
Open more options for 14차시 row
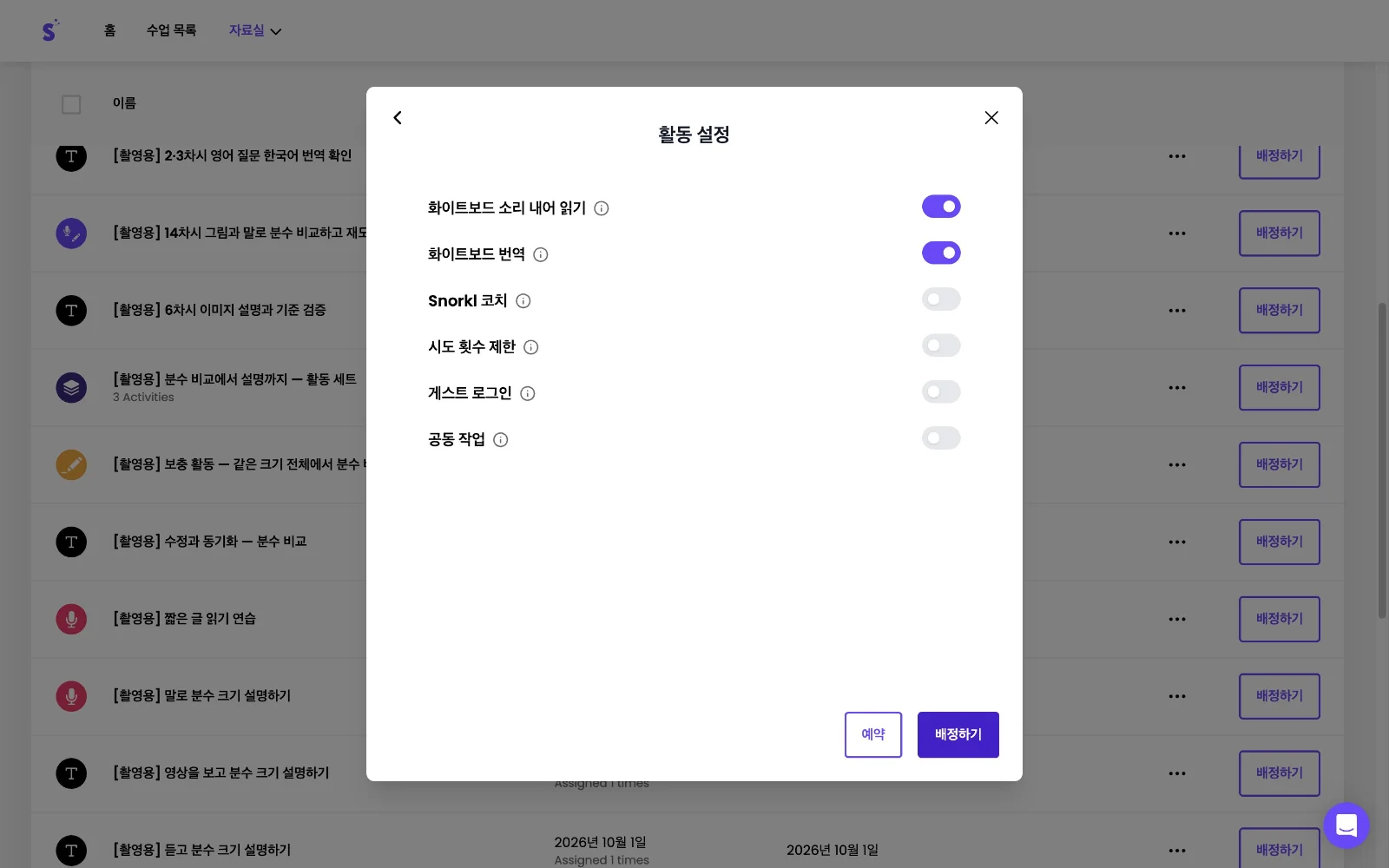(1177, 233)
